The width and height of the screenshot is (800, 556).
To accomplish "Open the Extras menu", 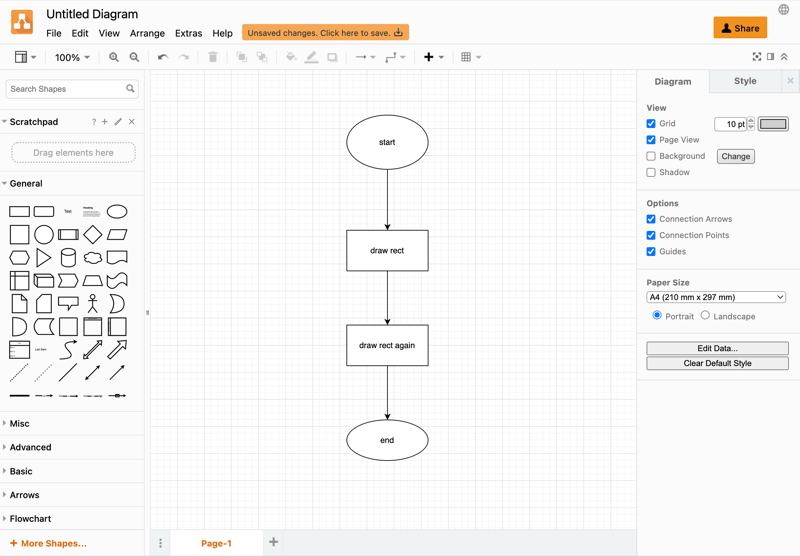I will pos(188,33).
